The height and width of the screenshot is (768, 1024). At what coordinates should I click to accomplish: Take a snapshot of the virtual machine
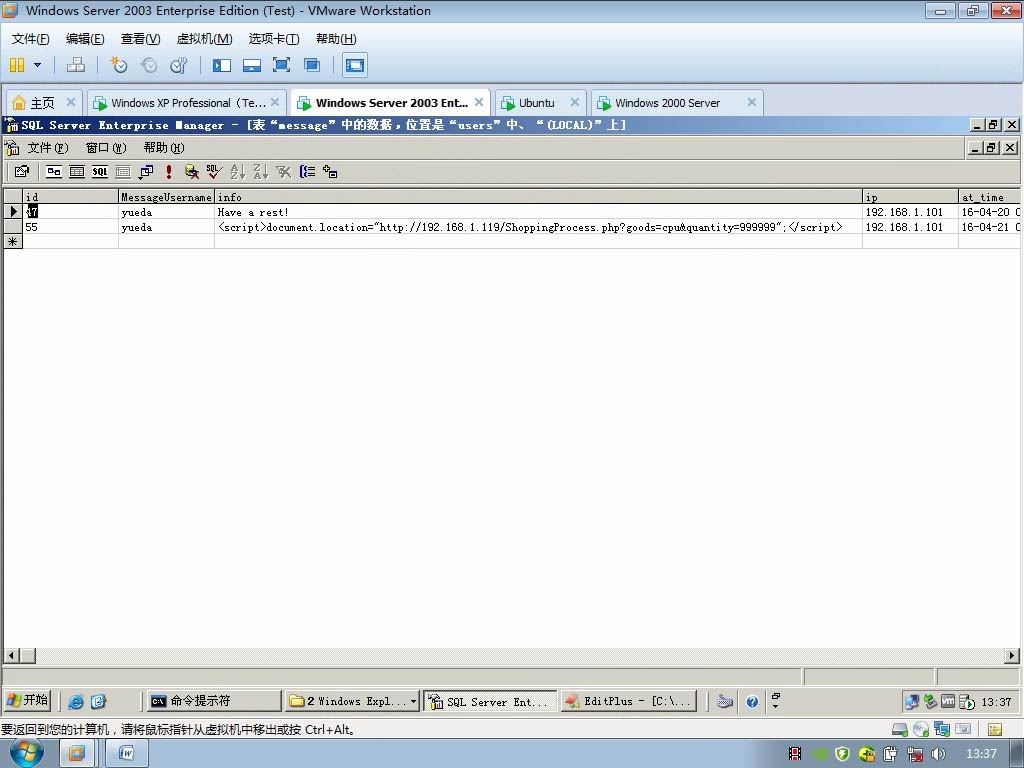[118, 65]
